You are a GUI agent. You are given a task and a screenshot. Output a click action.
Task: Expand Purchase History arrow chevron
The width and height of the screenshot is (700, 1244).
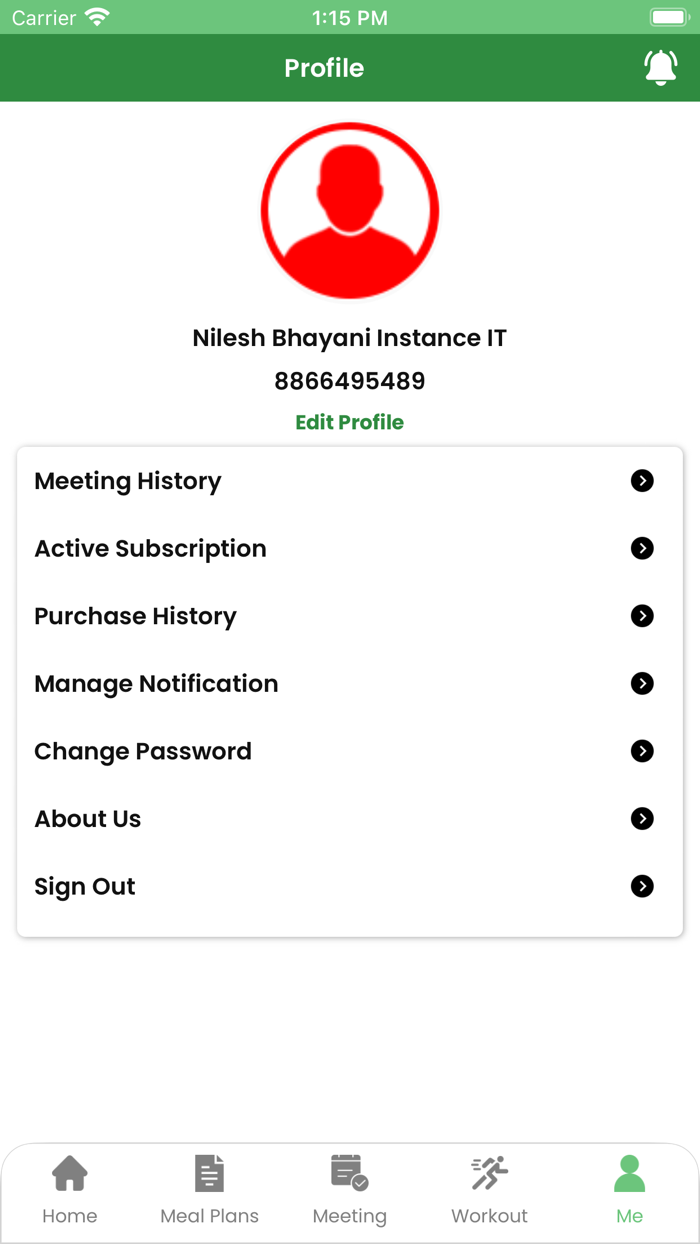[642, 616]
